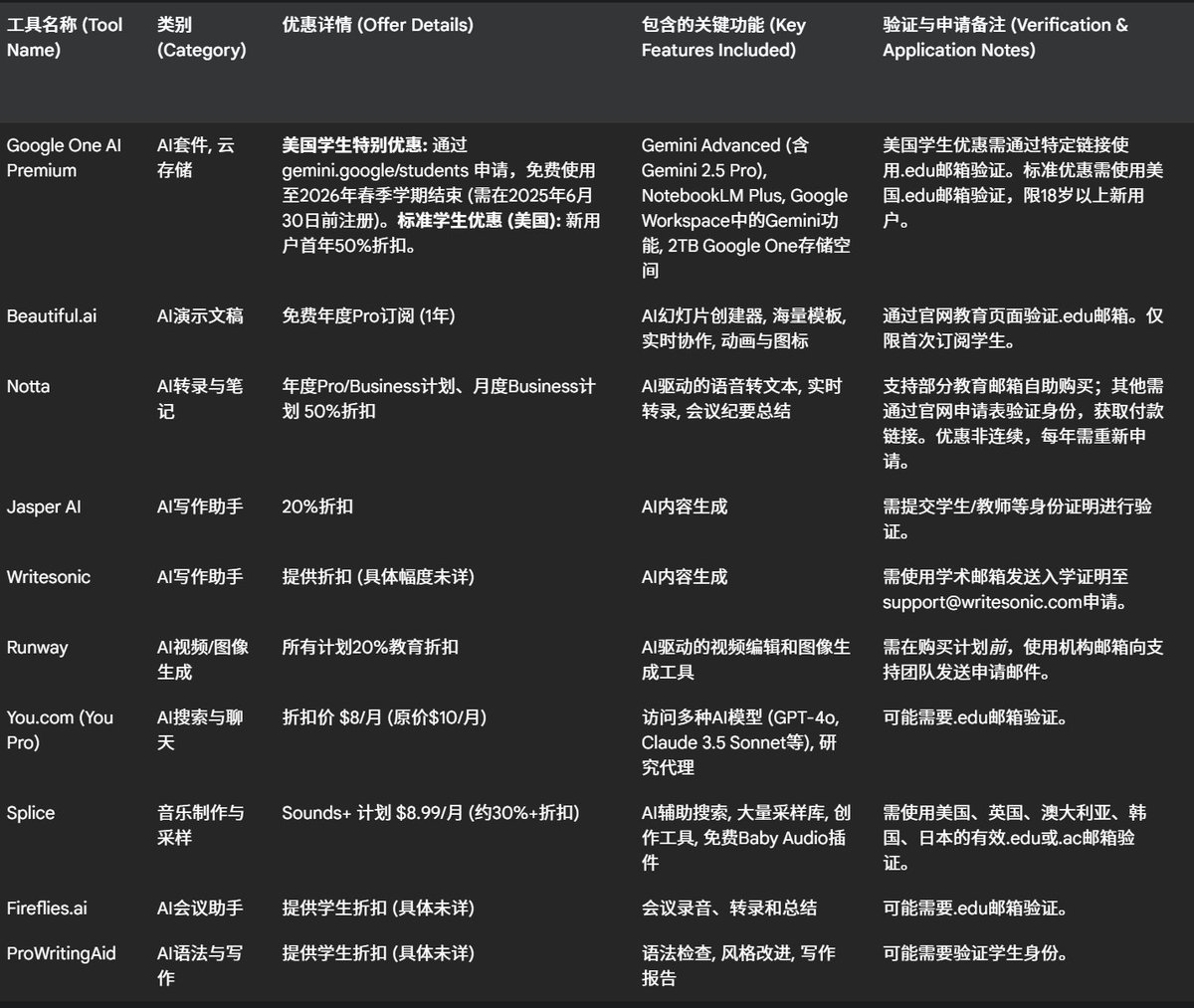Screen dimensions: 1194x1008
Task: Select the 'Splice' tool name
Action: [31, 813]
